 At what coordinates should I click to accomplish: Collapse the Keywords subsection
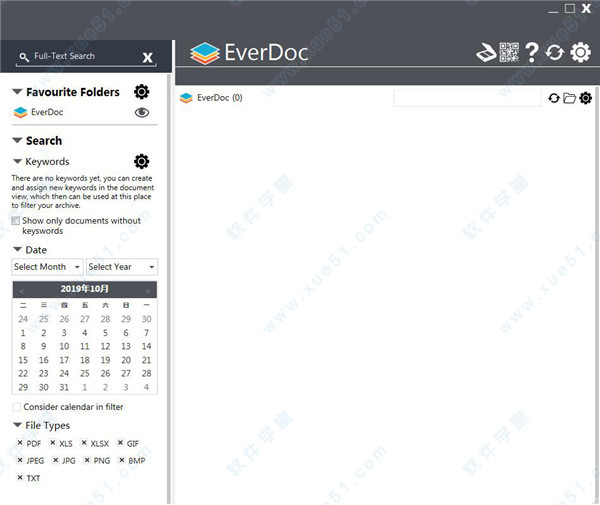18,161
